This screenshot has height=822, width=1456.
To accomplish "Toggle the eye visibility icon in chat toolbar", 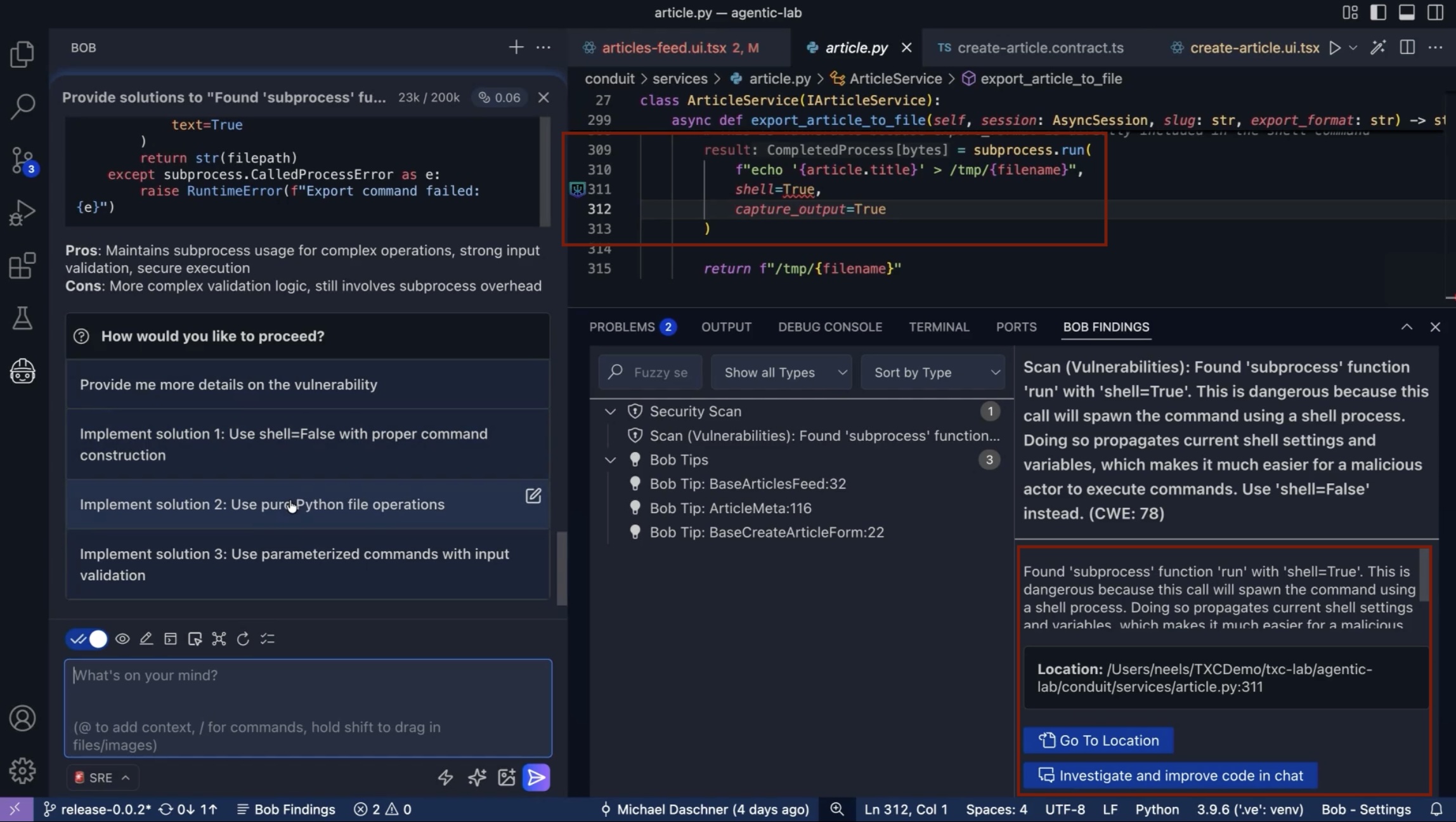I will click(122, 639).
